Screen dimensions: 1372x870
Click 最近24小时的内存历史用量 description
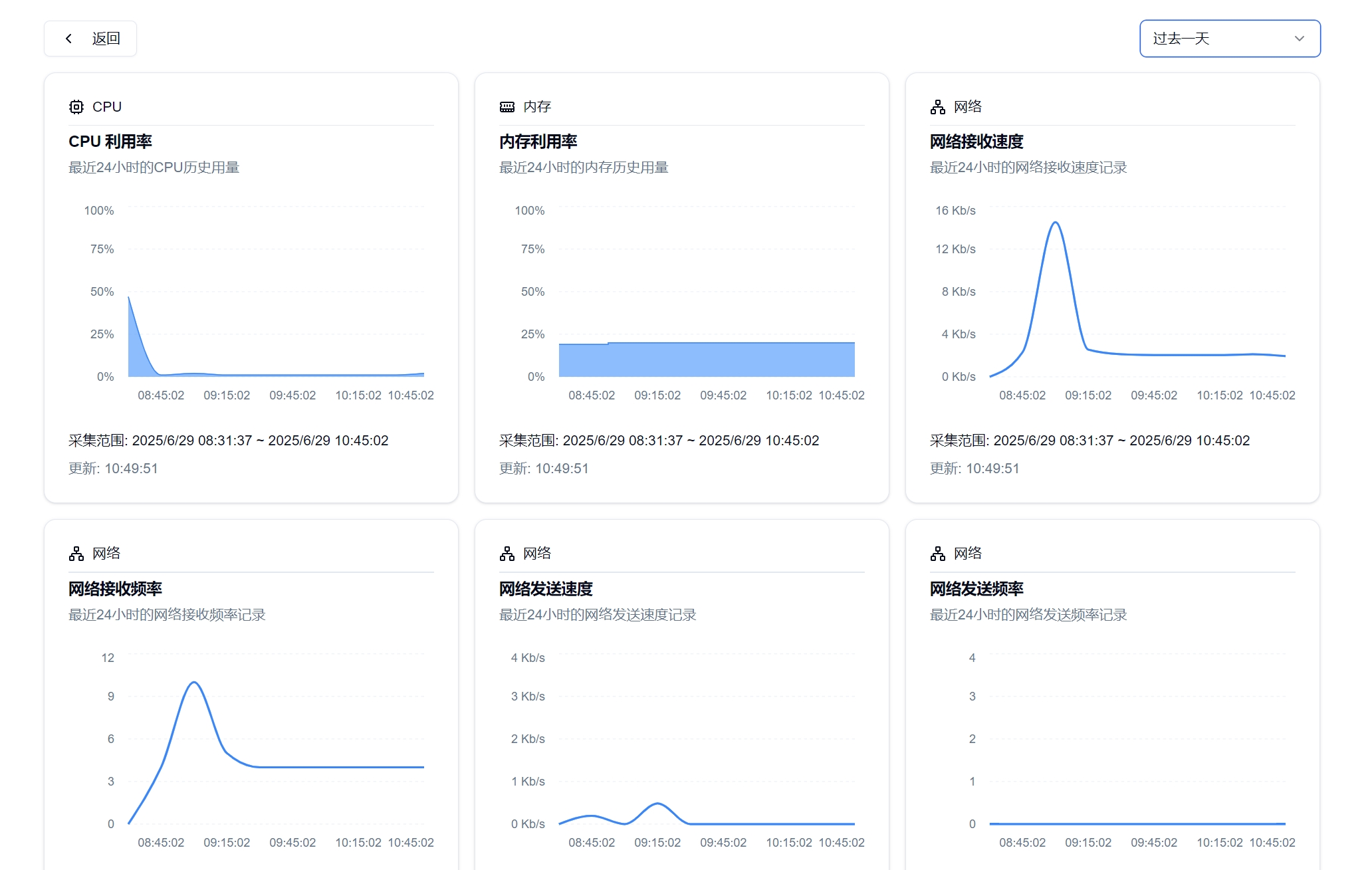(x=584, y=167)
